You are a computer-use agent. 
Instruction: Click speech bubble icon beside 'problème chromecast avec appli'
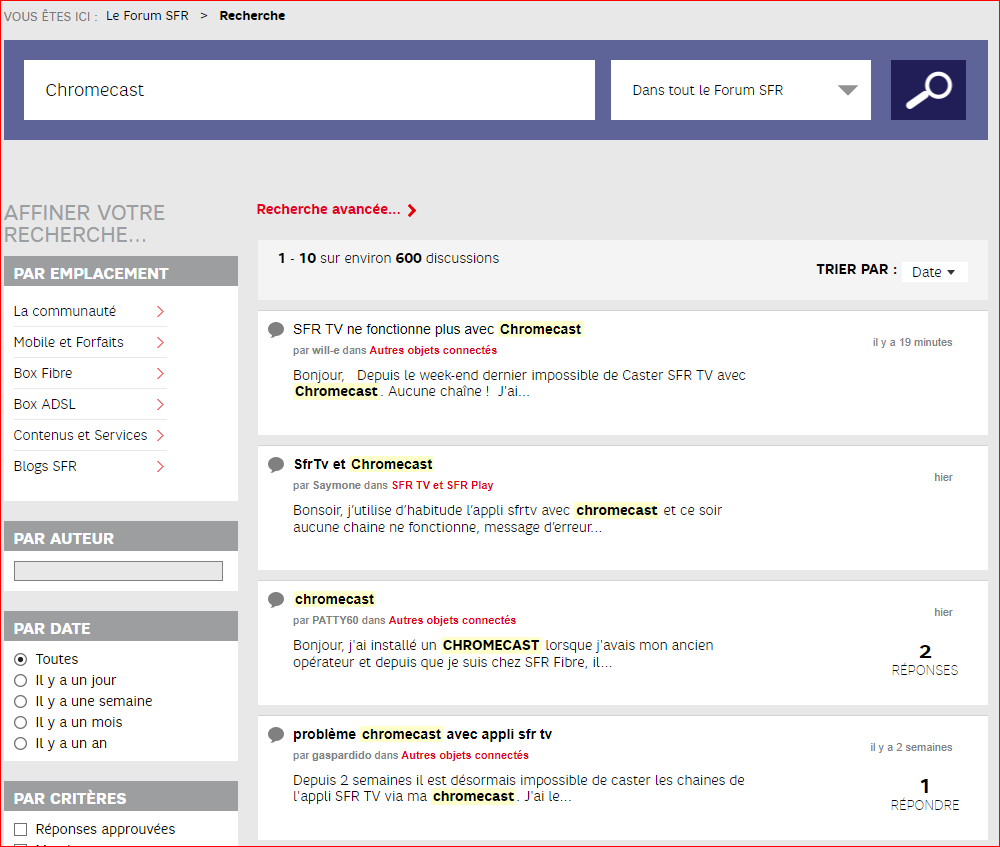pyautogui.click(x=276, y=735)
